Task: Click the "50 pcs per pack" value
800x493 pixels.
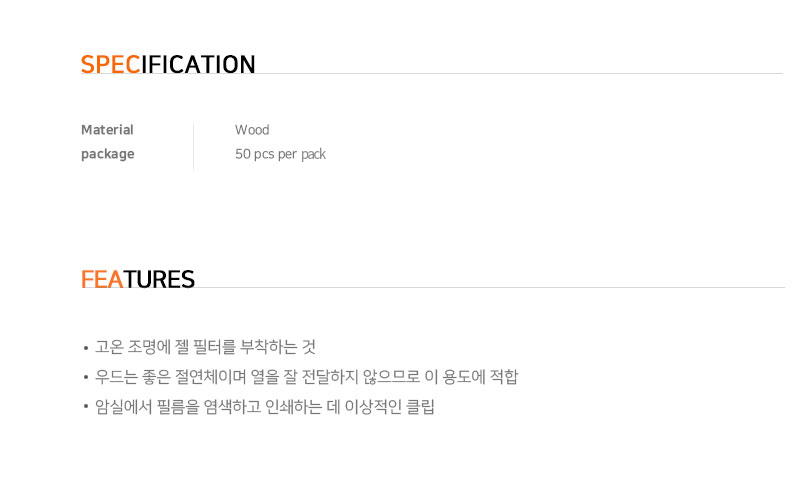Action: coord(280,154)
